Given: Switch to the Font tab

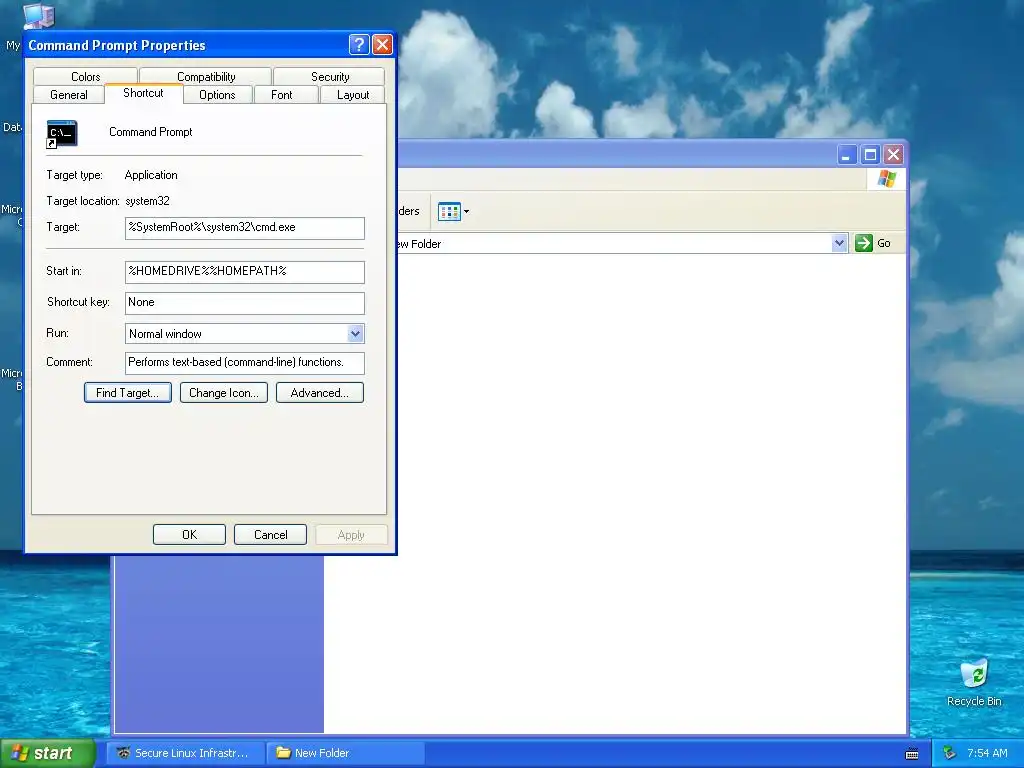Looking at the screenshot, I should click(x=281, y=95).
